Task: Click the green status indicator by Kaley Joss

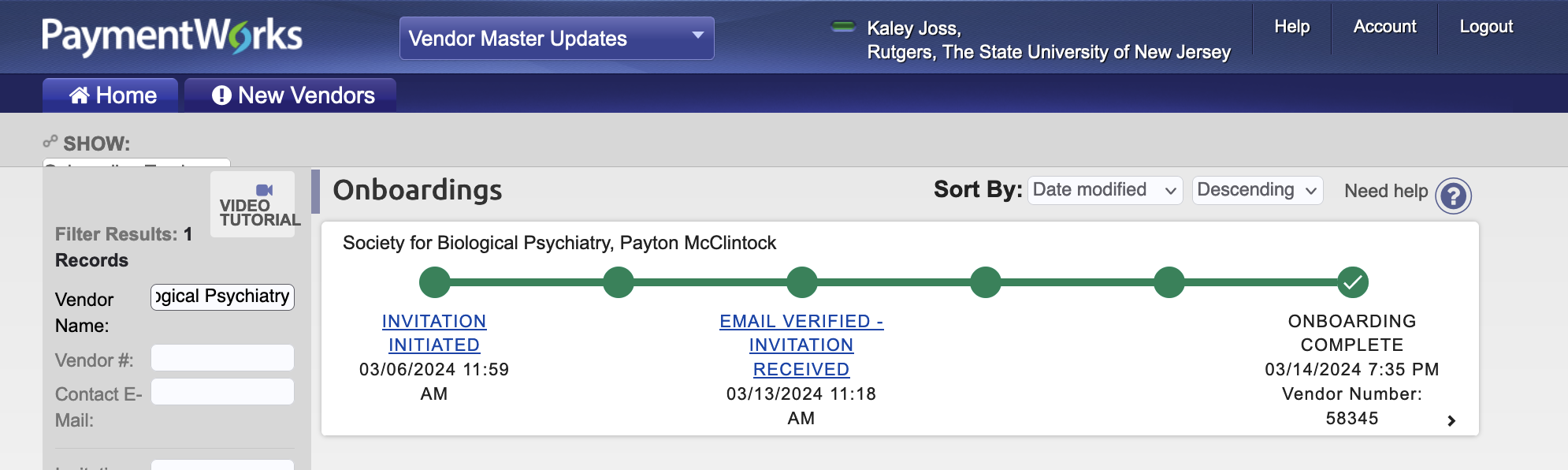Action: [x=843, y=27]
